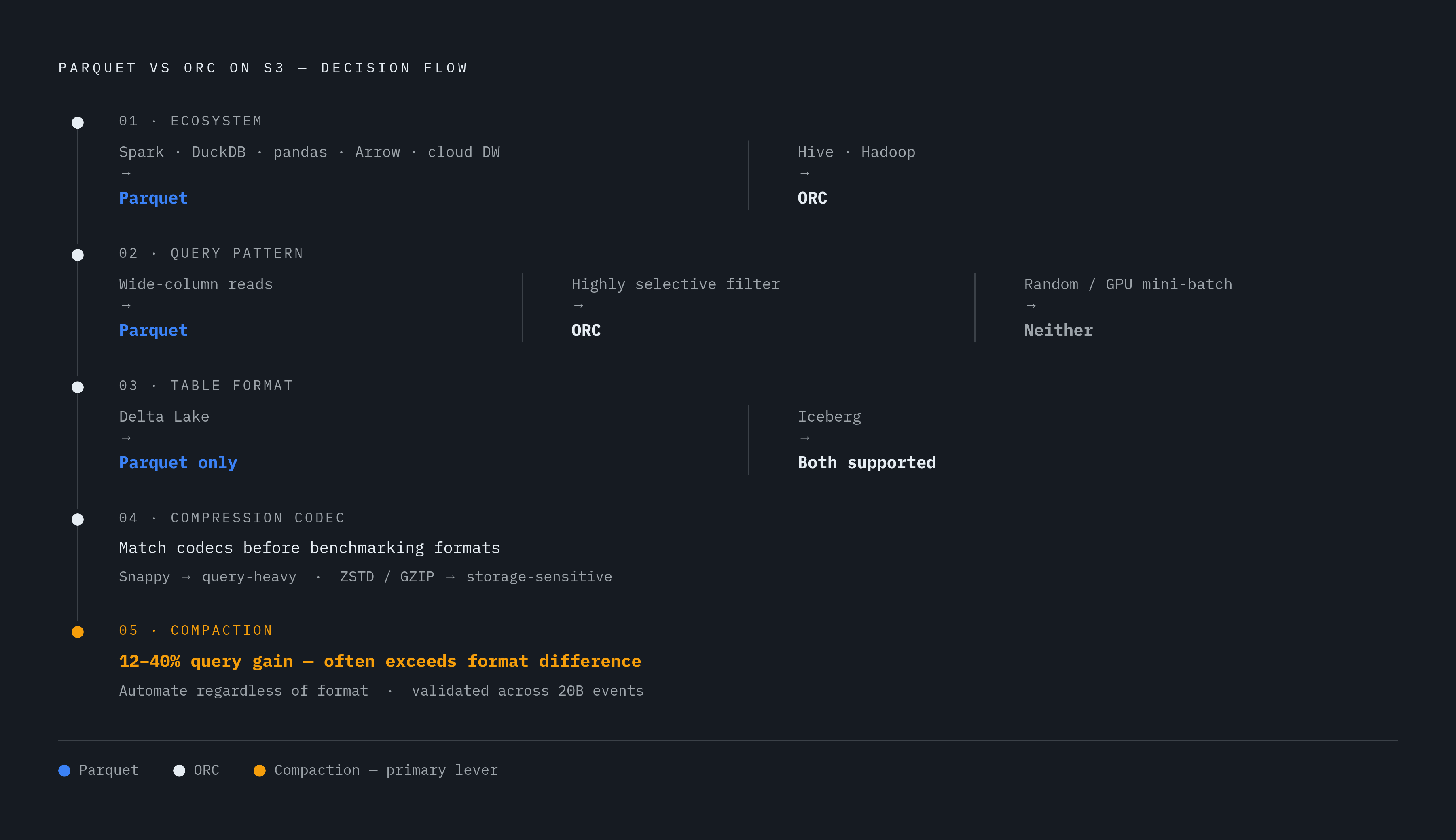Click 'ORC' under Highly selective filter
Screen dimensions: 1456x840
(586, 330)
